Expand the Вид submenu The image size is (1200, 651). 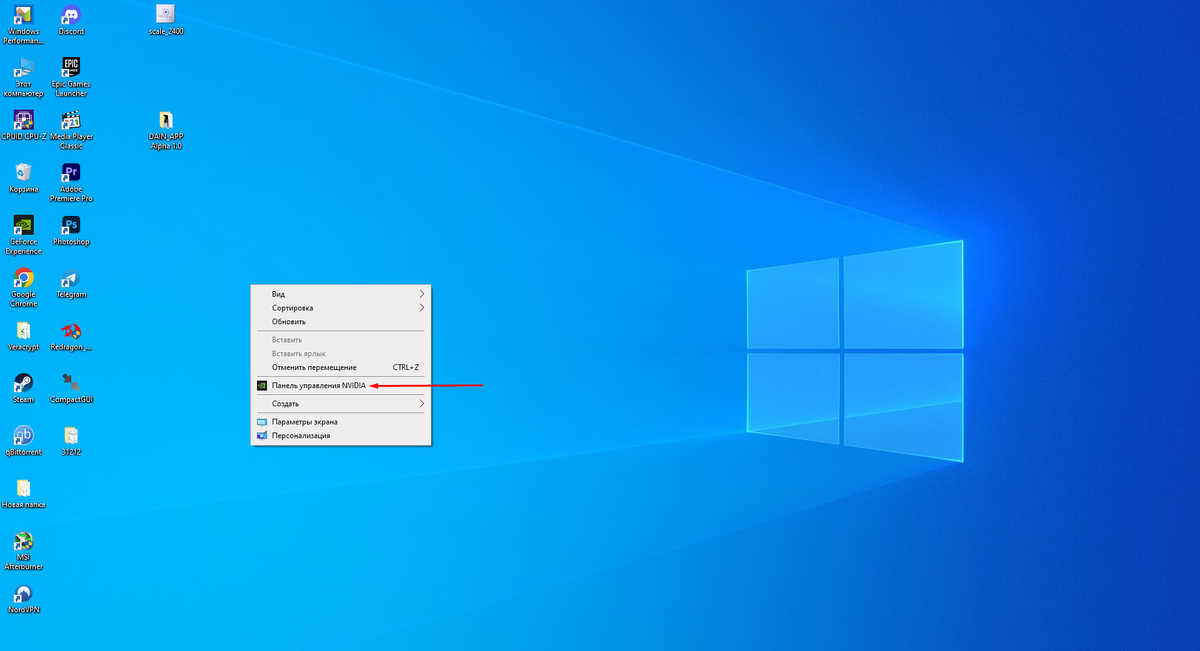tap(341, 294)
